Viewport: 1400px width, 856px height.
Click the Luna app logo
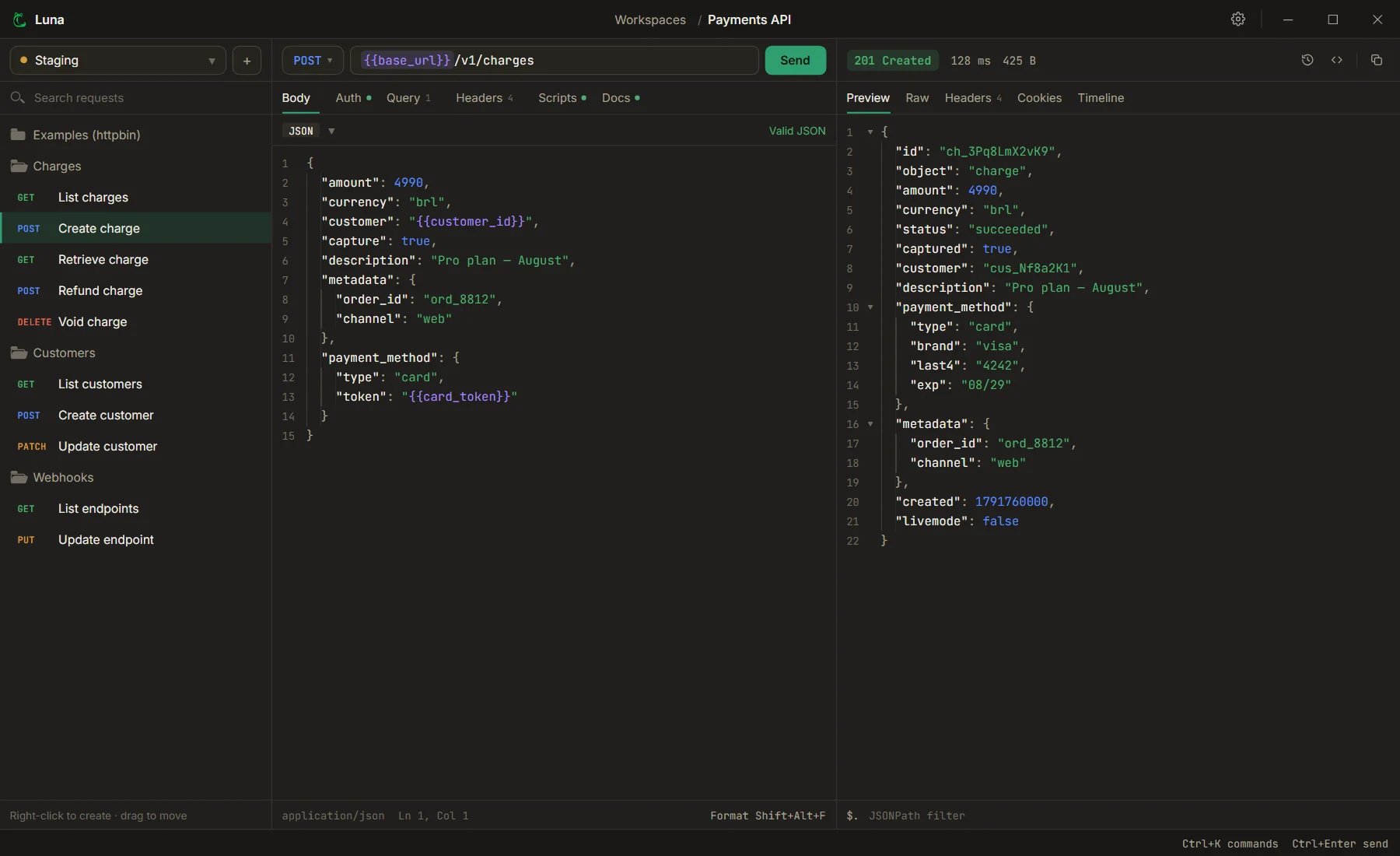tap(19, 19)
